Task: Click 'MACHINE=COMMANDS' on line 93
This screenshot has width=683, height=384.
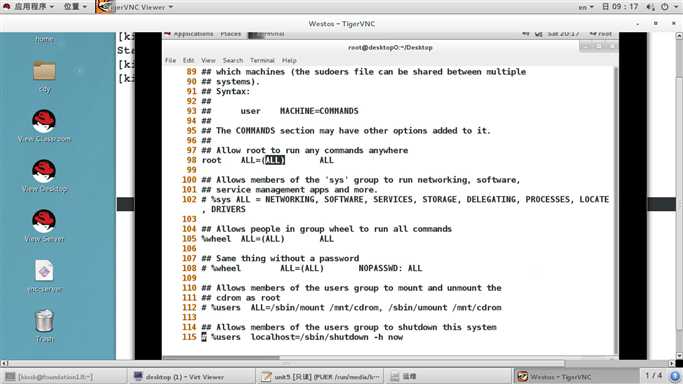Action: 319,111
